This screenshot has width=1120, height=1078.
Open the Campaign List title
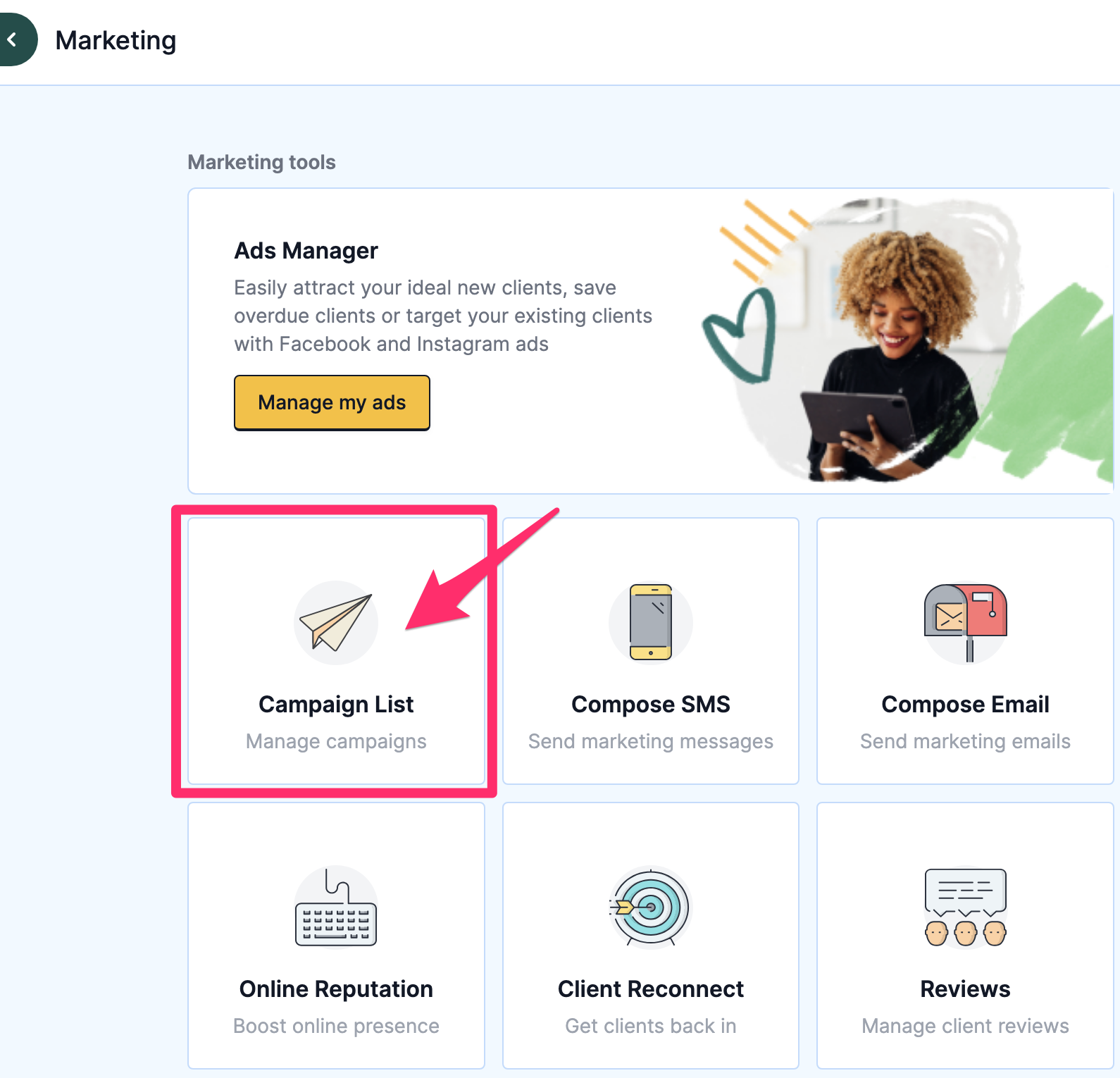(x=336, y=705)
